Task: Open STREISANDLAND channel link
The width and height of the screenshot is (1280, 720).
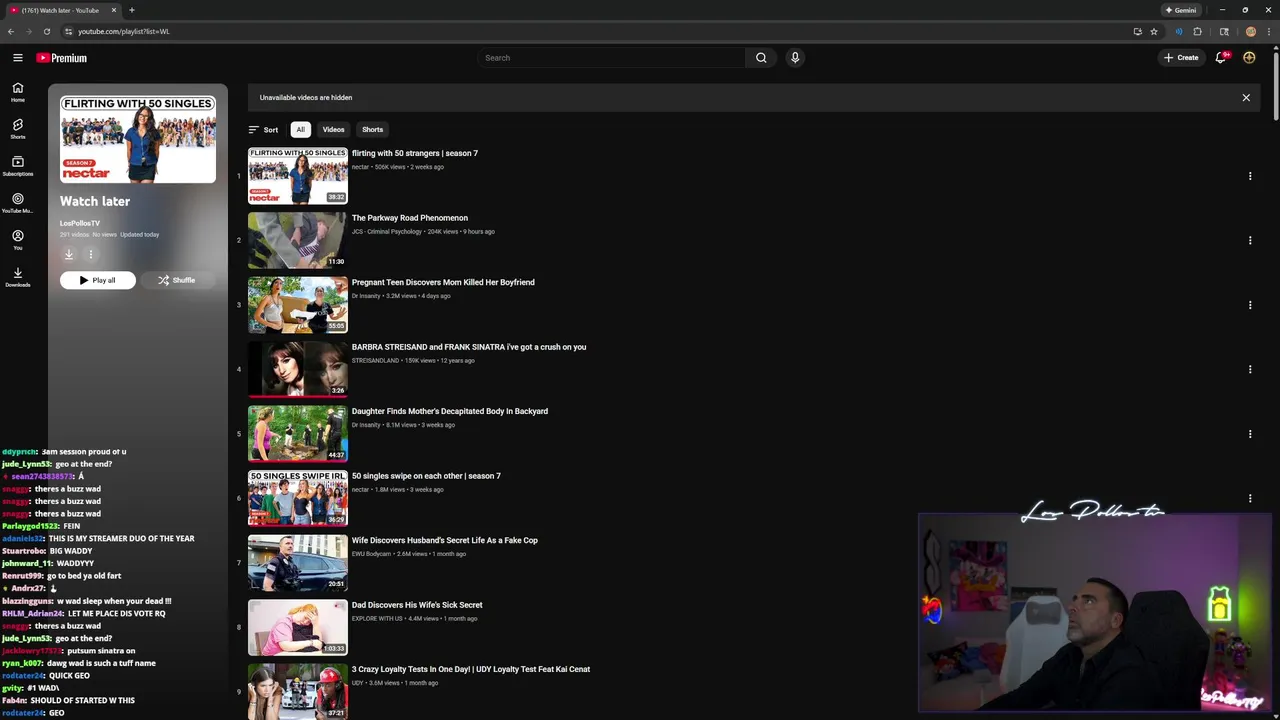Action: (x=375, y=361)
